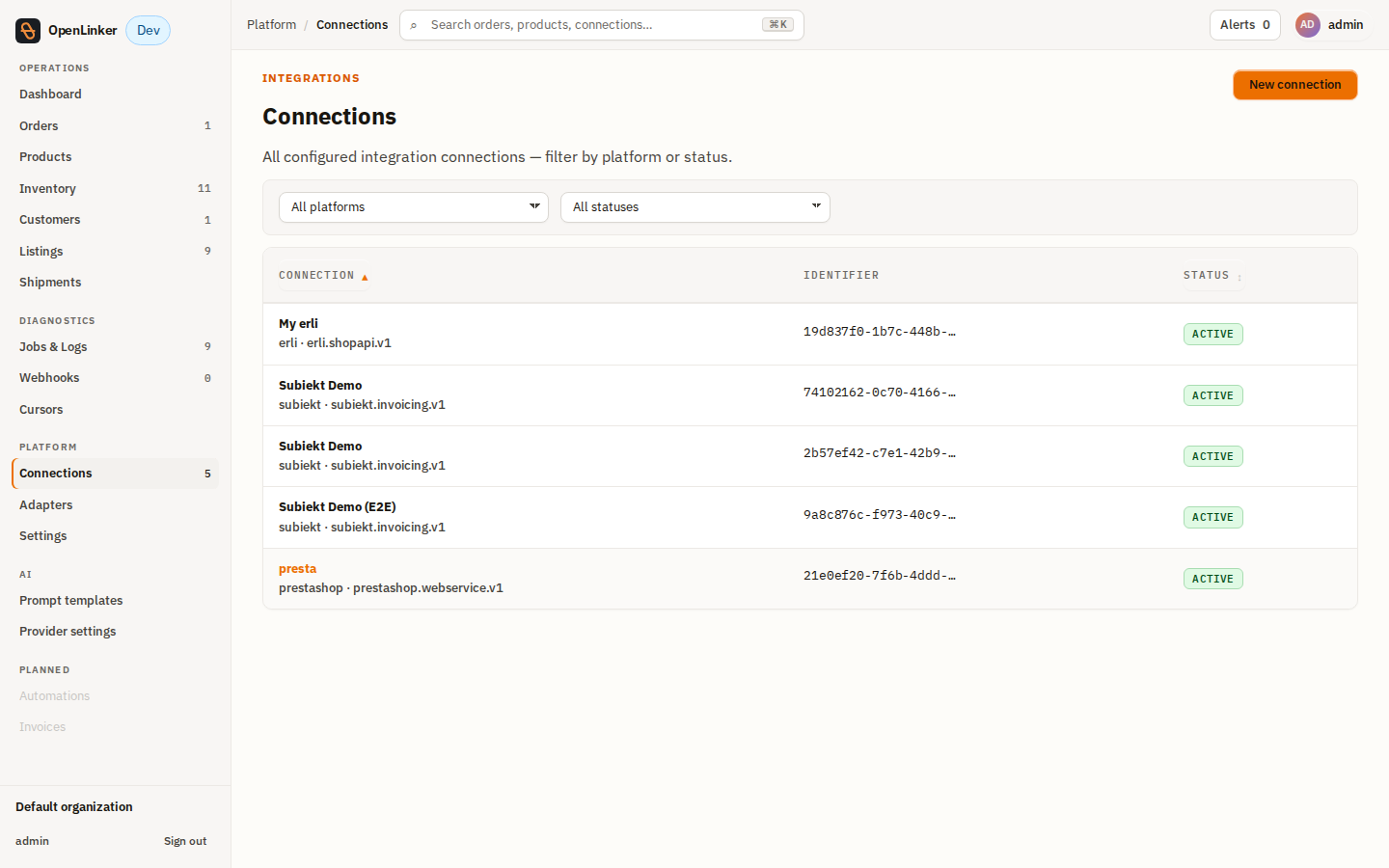Click identifier 74102162-0c70-4166
Viewport: 1389px width, 868px height.
(x=880, y=393)
